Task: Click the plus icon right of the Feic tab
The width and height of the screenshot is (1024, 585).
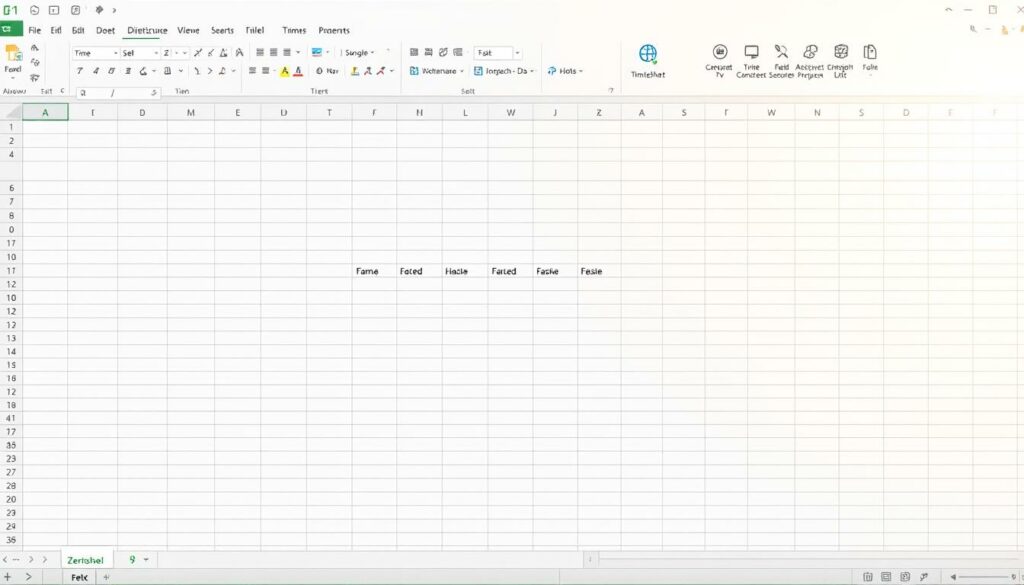Action: pos(106,577)
